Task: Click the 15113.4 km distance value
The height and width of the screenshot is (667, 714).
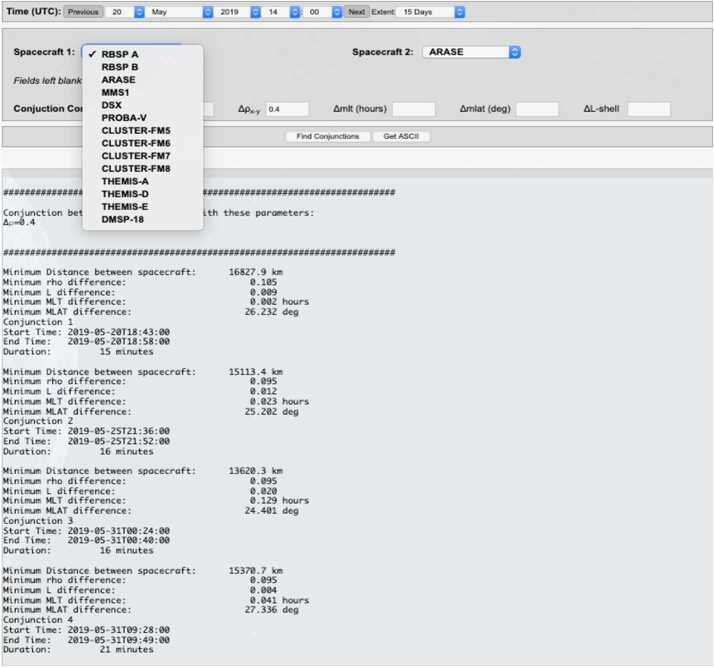Action: 255,372
